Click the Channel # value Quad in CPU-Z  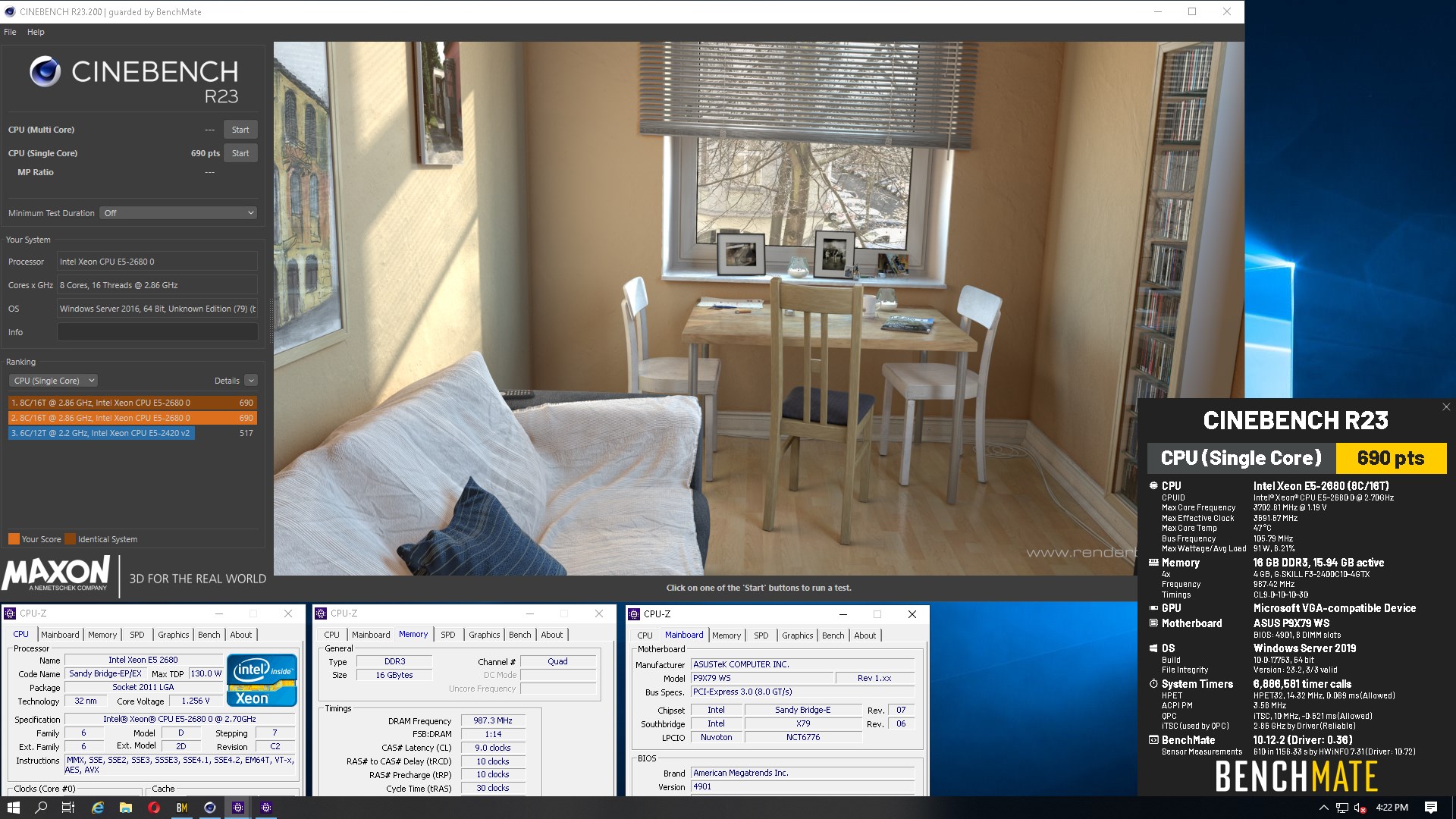click(x=557, y=661)
